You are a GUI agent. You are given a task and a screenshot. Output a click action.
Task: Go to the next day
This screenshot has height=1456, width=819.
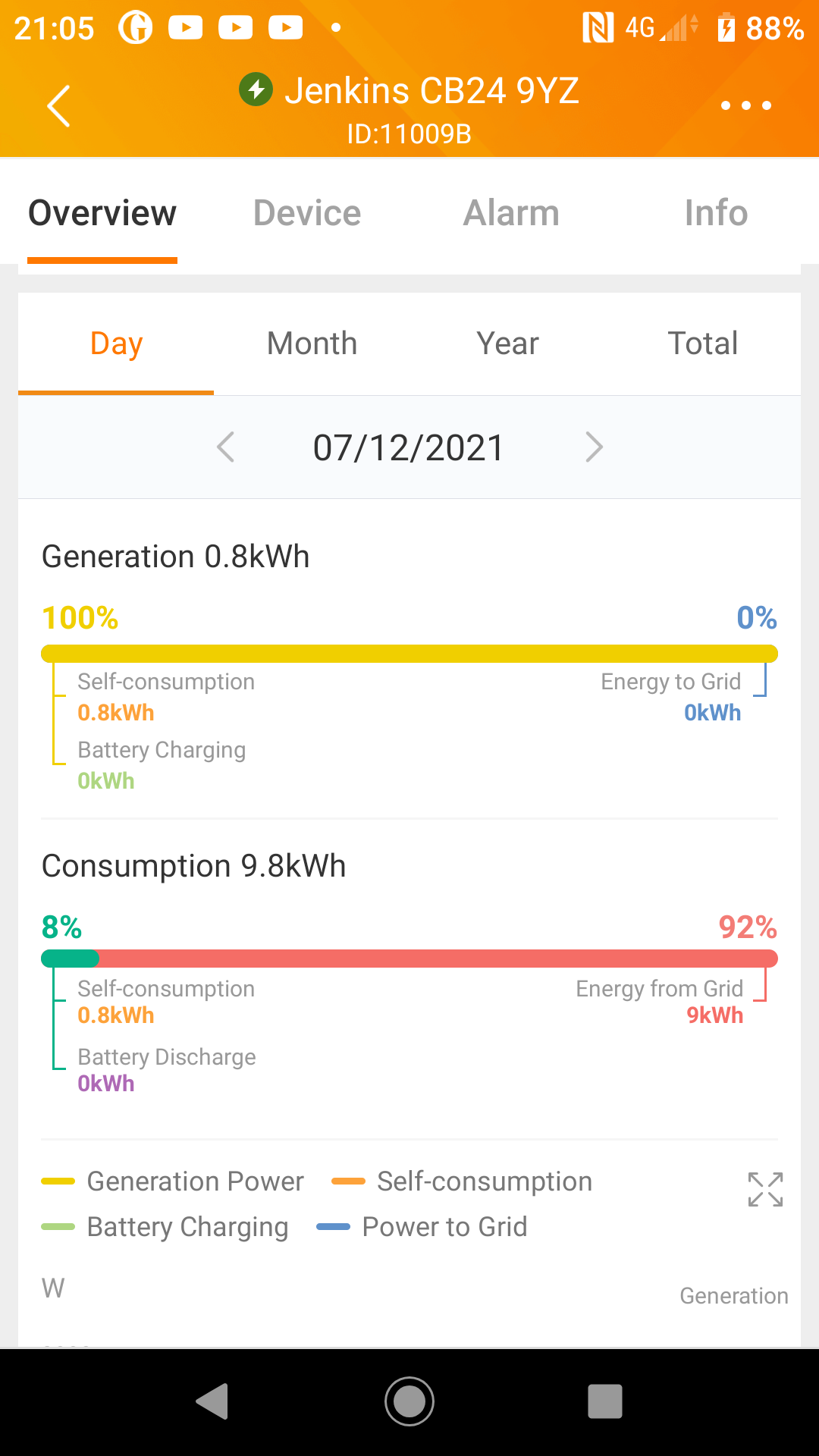594,447
